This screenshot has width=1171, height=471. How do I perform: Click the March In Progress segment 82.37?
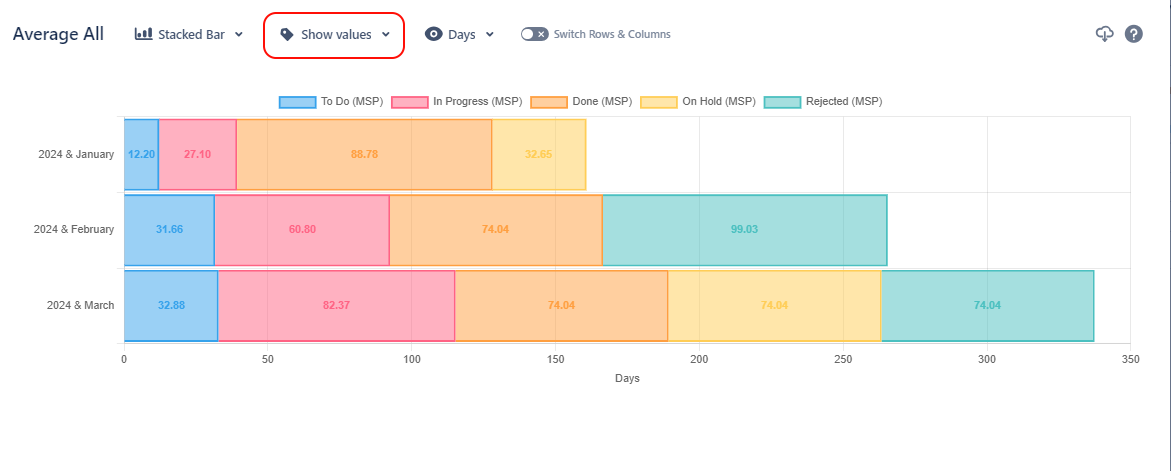(x=336, y=305)
